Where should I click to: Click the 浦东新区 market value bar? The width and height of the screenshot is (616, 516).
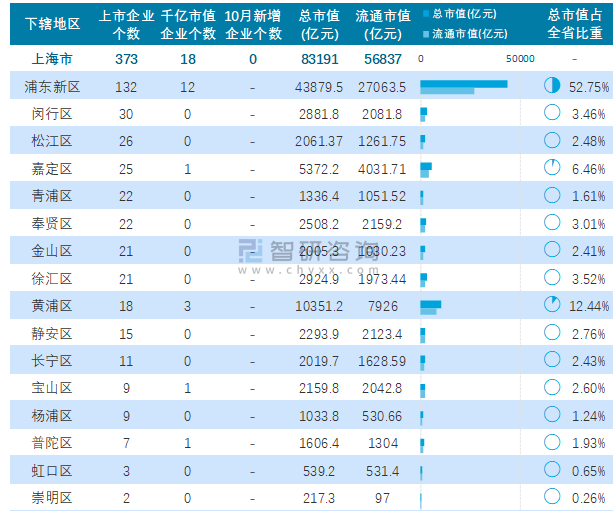[463, 86]
